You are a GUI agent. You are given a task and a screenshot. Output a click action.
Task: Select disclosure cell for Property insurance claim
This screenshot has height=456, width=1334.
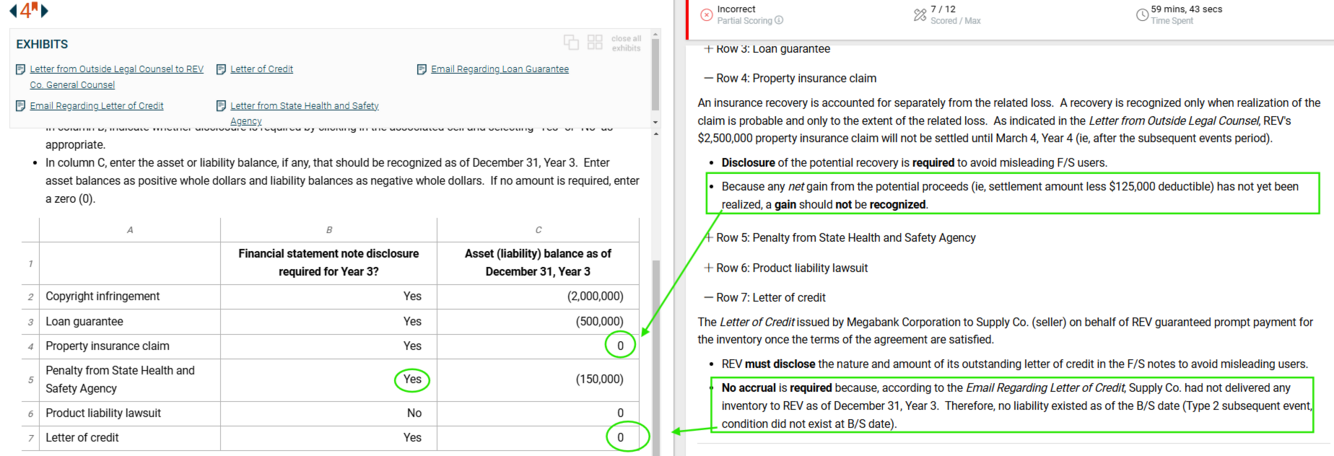tap(328, 346)
